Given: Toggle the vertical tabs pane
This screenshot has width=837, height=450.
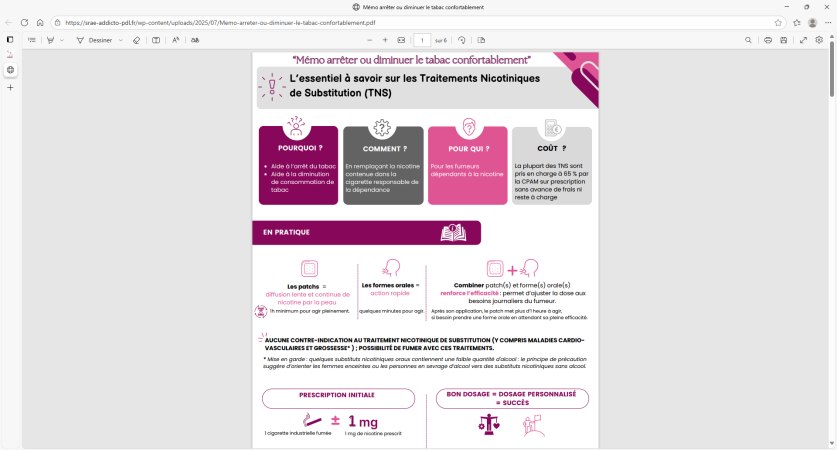Looking at the screenshot, I should coord(10,40).
